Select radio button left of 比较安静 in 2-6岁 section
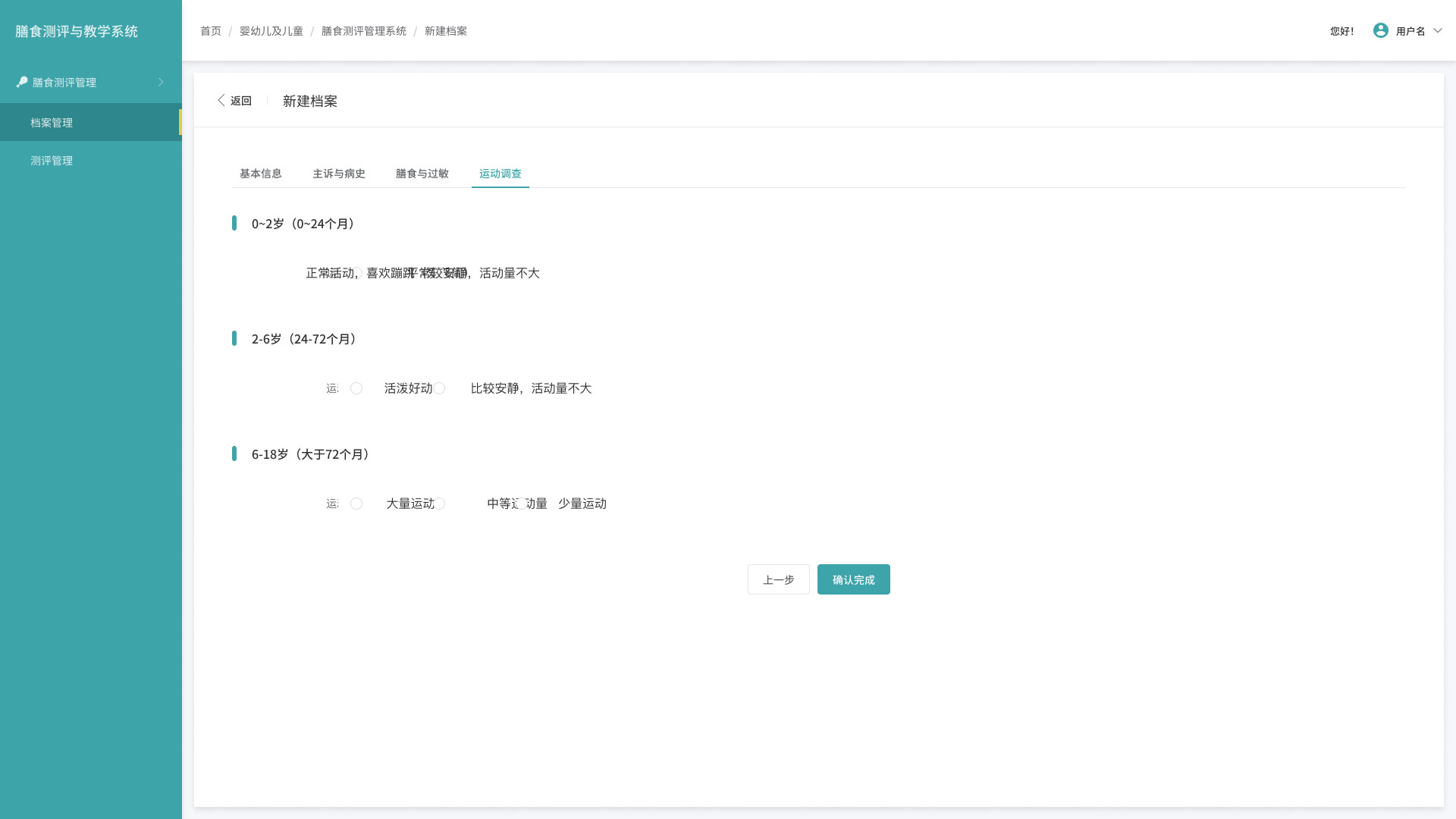 click(440, 388)
